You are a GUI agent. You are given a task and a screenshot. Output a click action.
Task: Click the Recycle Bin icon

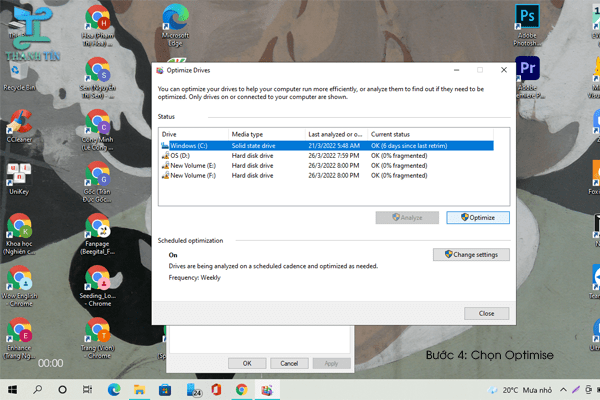[x=16, y=70]
